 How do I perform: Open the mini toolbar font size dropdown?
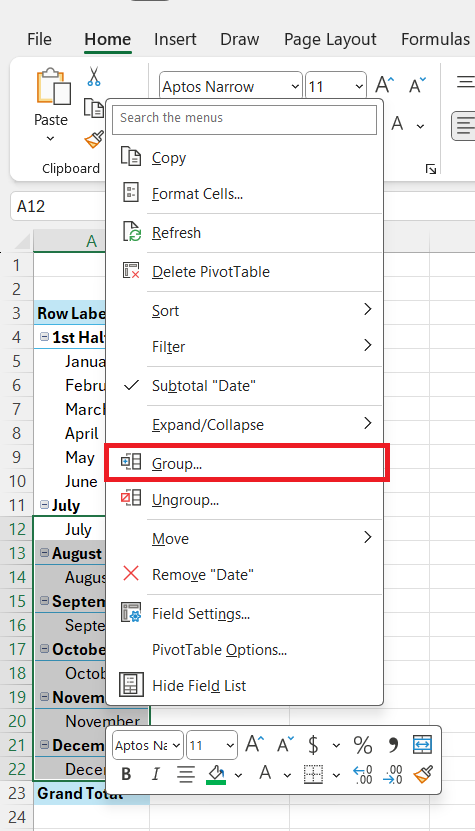tap(230, 745)
